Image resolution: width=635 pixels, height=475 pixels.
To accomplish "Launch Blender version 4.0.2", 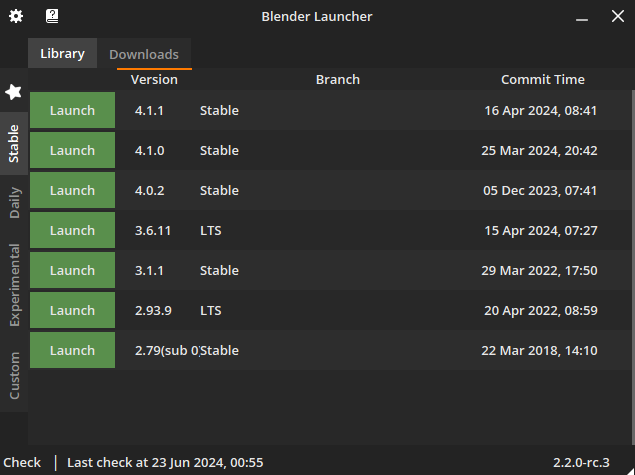I will point(72,190).
